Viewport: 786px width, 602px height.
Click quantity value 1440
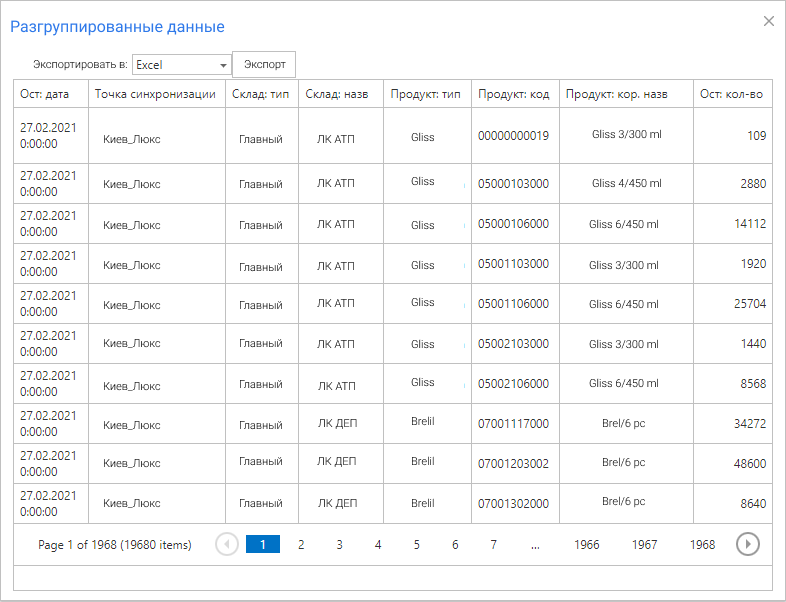753,344
